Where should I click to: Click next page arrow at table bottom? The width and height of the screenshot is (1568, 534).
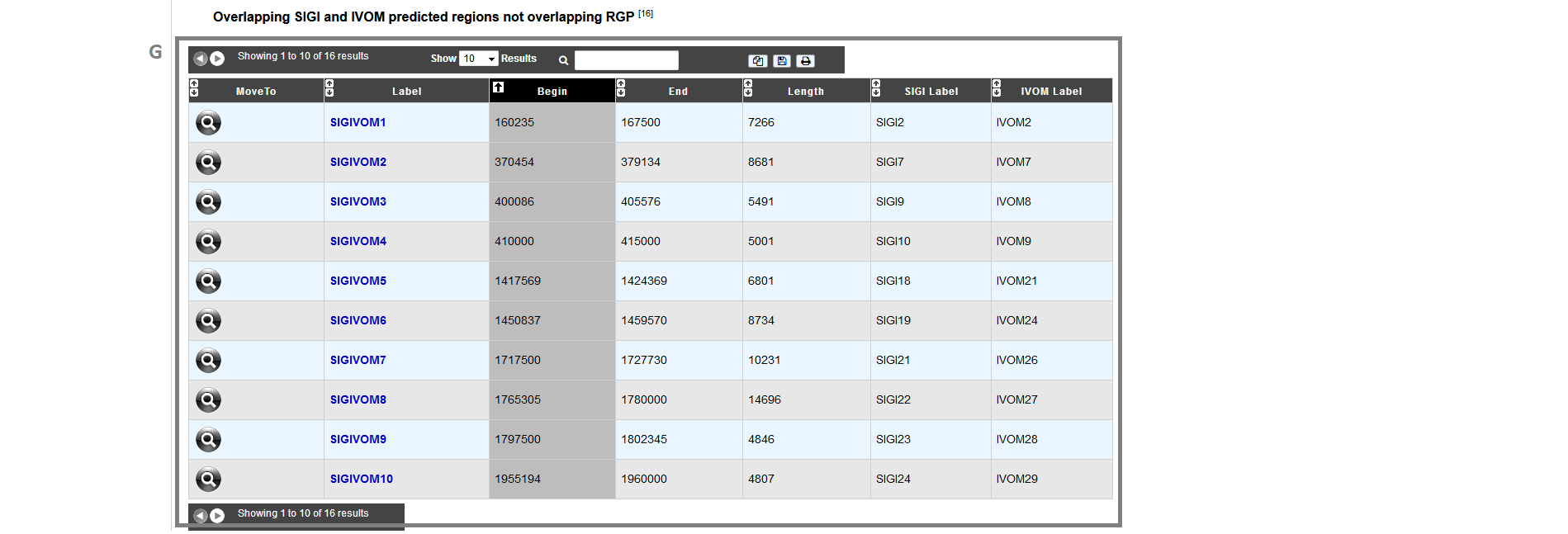coord(217,516)
